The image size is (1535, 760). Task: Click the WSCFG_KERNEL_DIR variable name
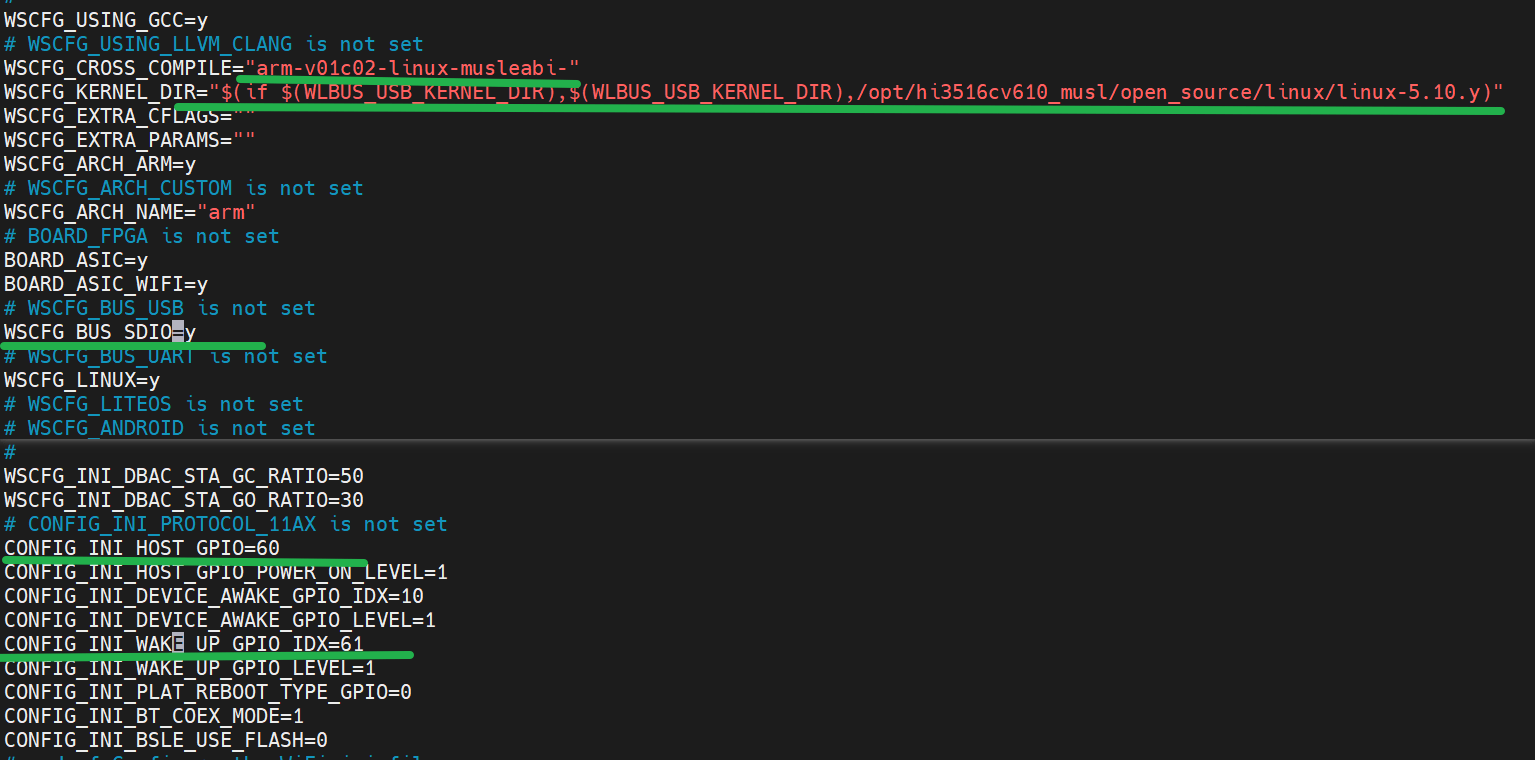pos(100,92)
